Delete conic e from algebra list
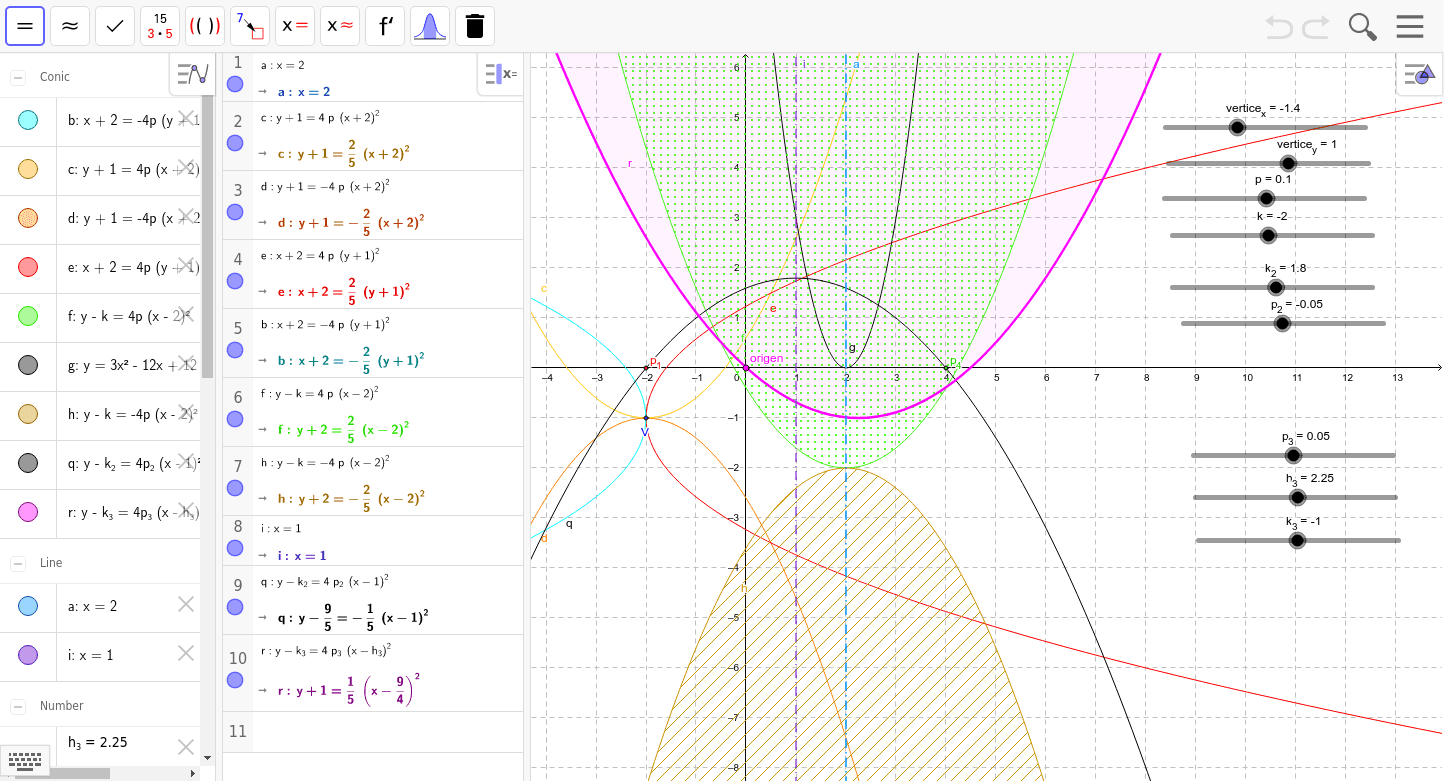The width and height of the screenshot is (1444, 783). (x=186, y=265)
